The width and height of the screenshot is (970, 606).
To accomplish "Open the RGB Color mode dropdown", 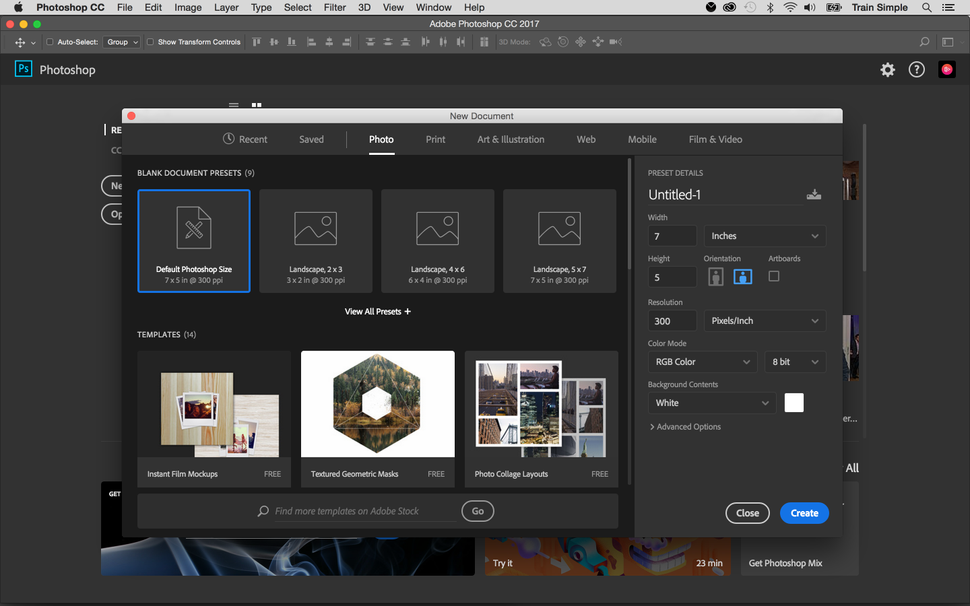I will [702, 361].
